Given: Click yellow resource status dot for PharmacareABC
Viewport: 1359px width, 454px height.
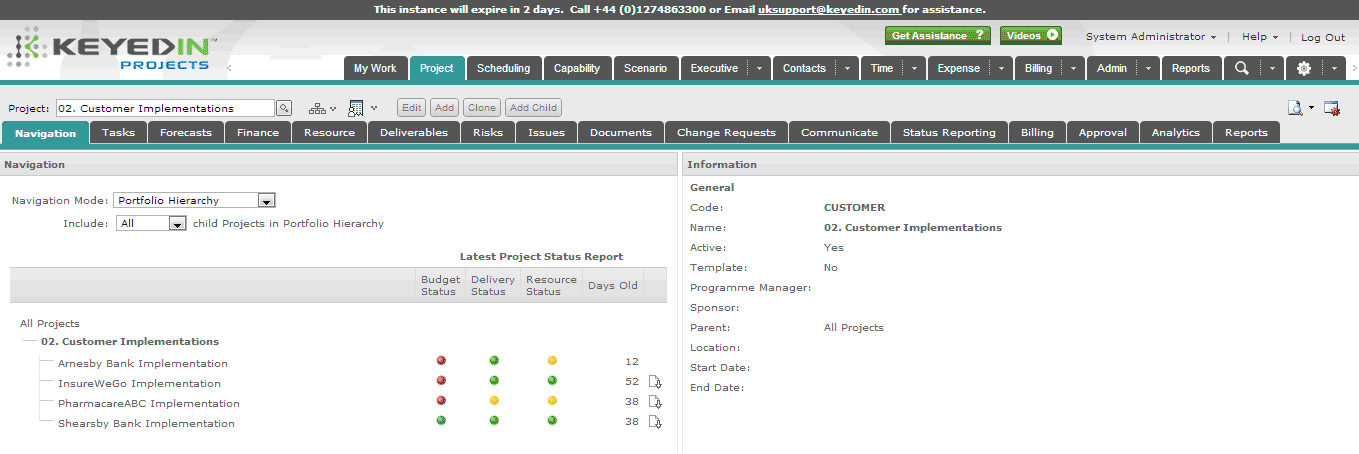Looking at the screenshot, I should (552, 401).
